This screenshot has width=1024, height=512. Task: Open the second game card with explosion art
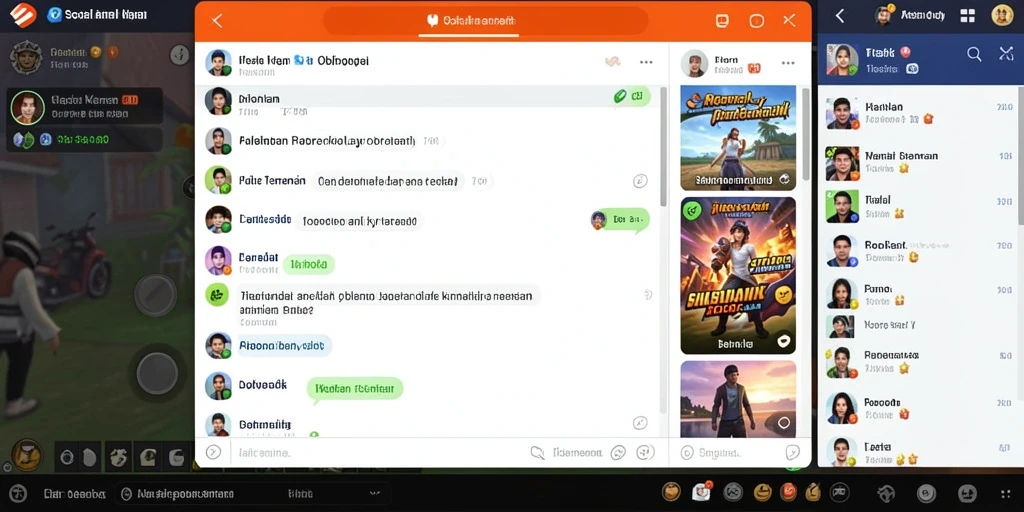(x=738, y=275)
